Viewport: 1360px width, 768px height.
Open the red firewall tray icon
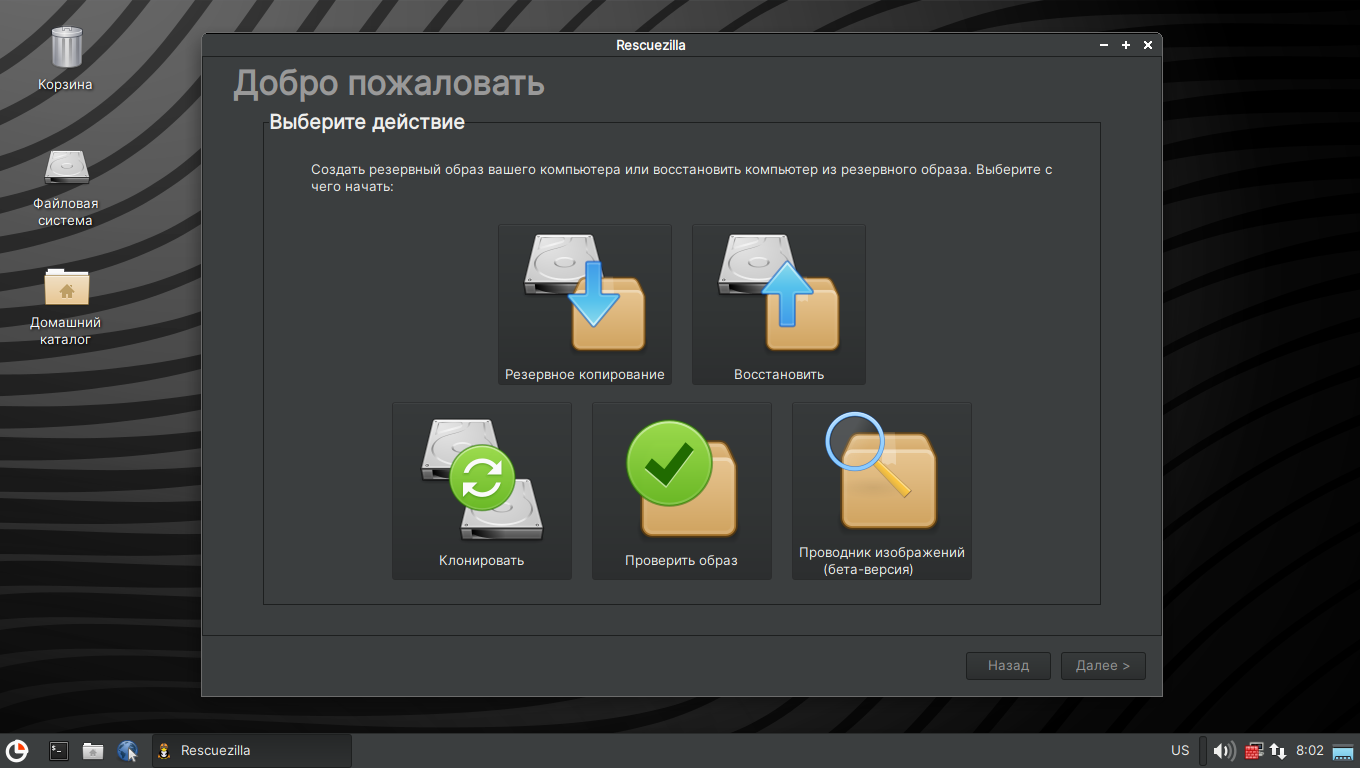[1253, 750]
